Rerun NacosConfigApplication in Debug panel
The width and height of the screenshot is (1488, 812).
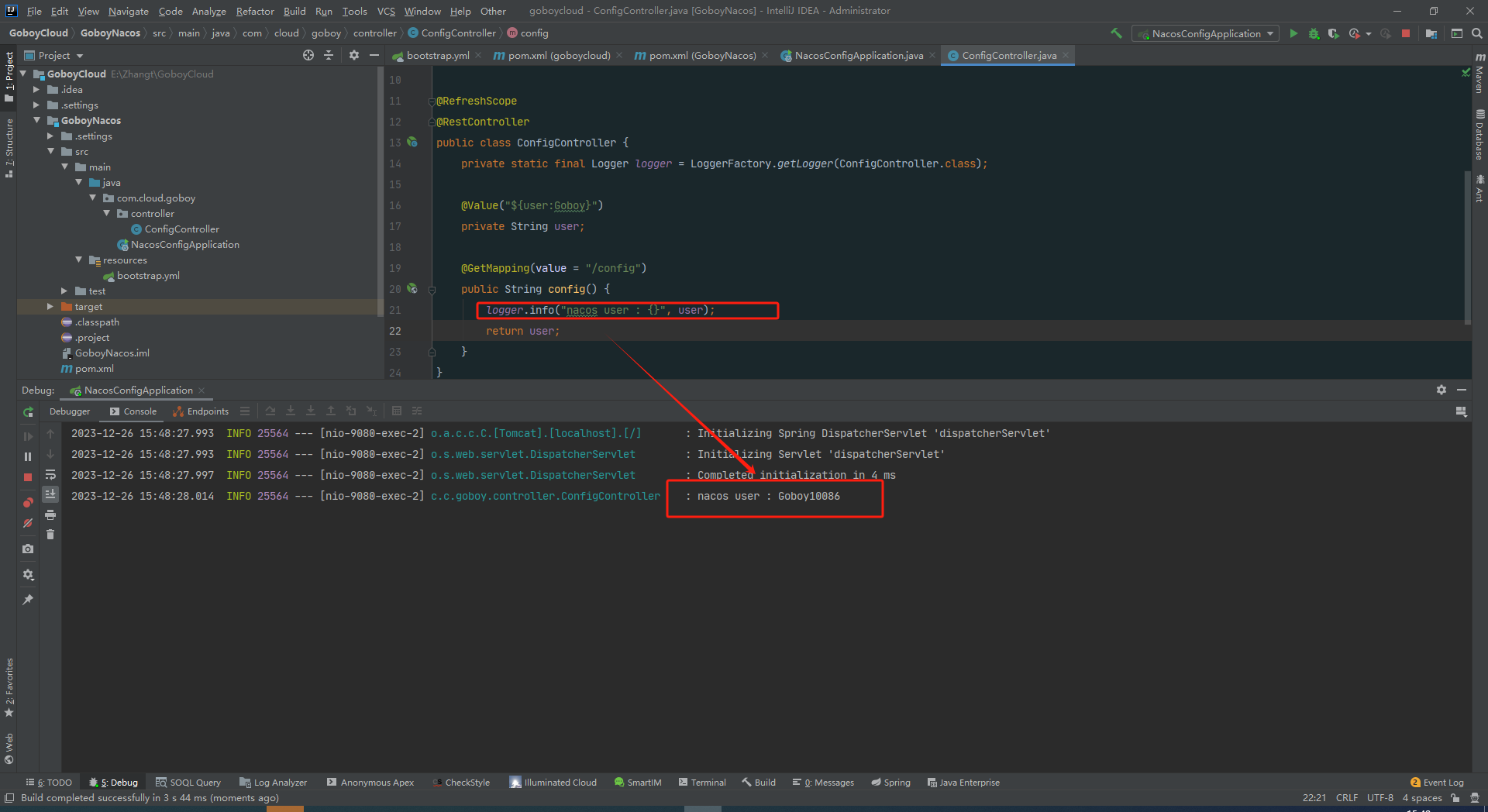(28, 412)
